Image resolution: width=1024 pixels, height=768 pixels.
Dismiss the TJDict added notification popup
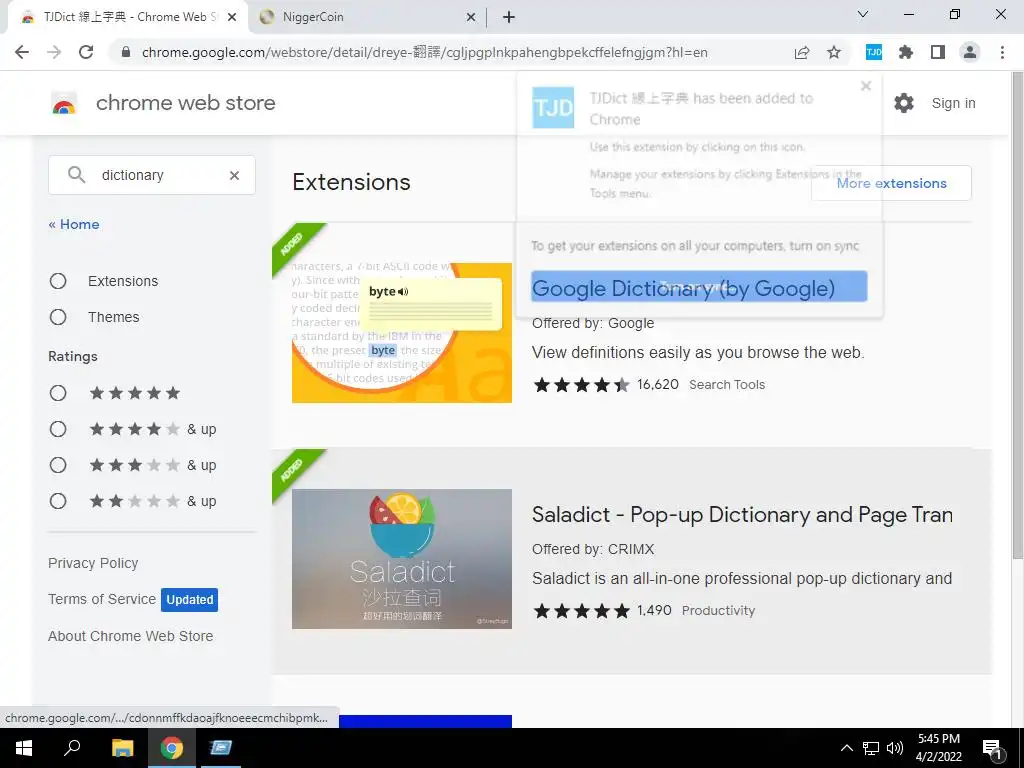[x=866, y=86]
